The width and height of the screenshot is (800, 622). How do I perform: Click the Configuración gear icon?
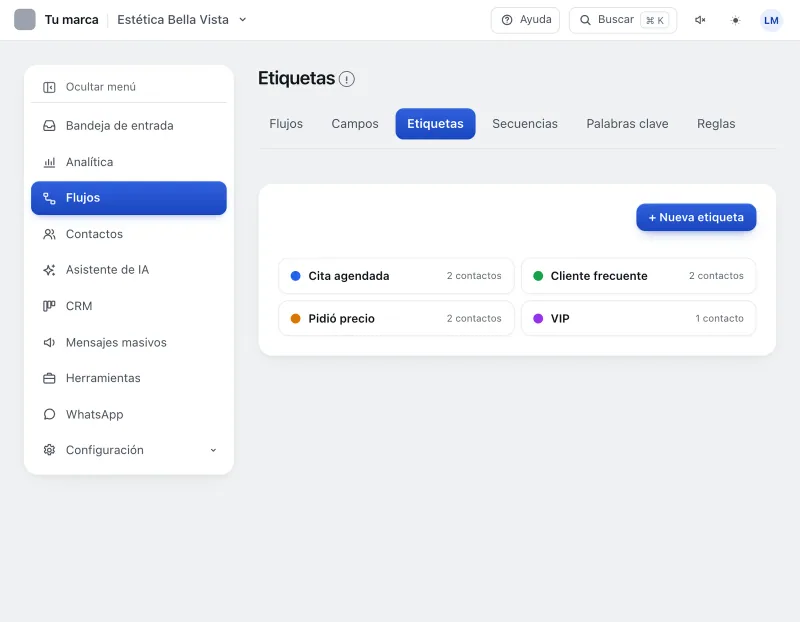click(x=49, y=450)
